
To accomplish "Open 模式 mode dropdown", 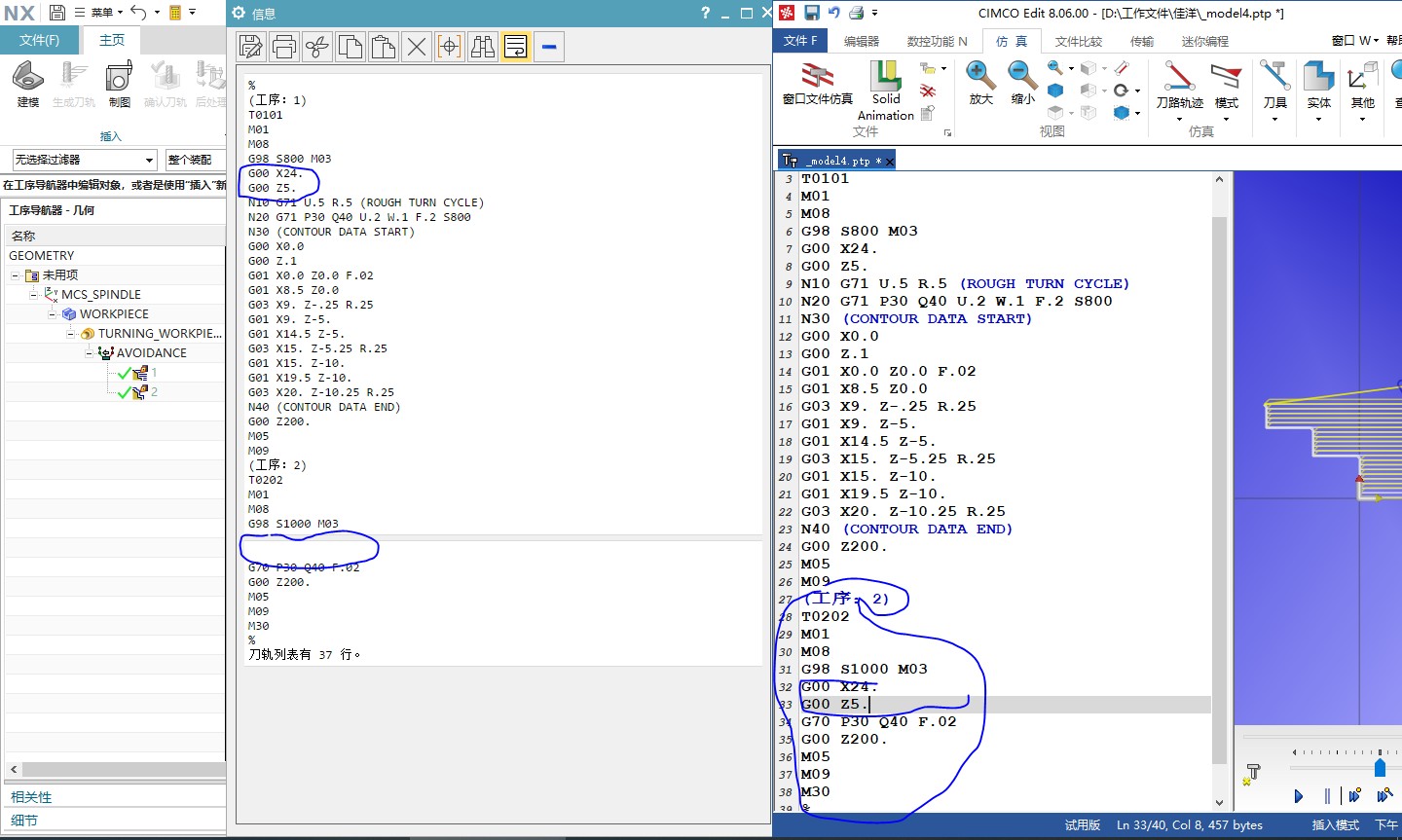I will tap(1227, 91).
